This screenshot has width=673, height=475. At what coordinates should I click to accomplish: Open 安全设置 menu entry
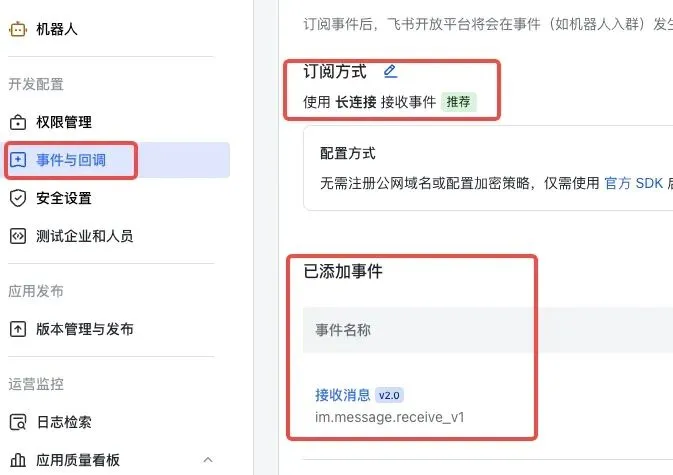64,198
